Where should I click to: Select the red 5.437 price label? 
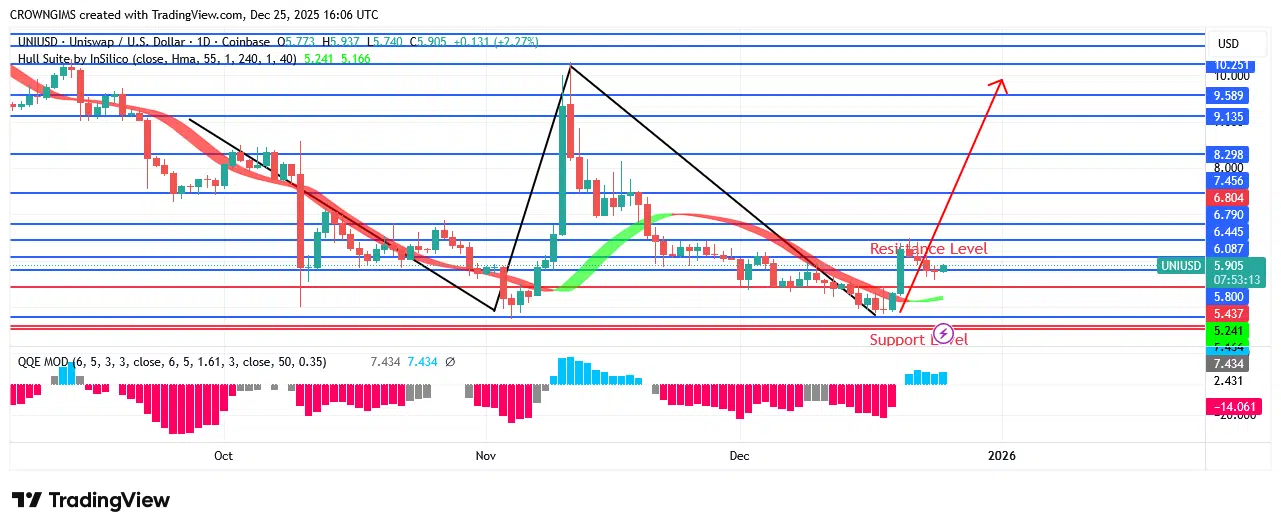pyautogui.click(x=1230, y=314)
